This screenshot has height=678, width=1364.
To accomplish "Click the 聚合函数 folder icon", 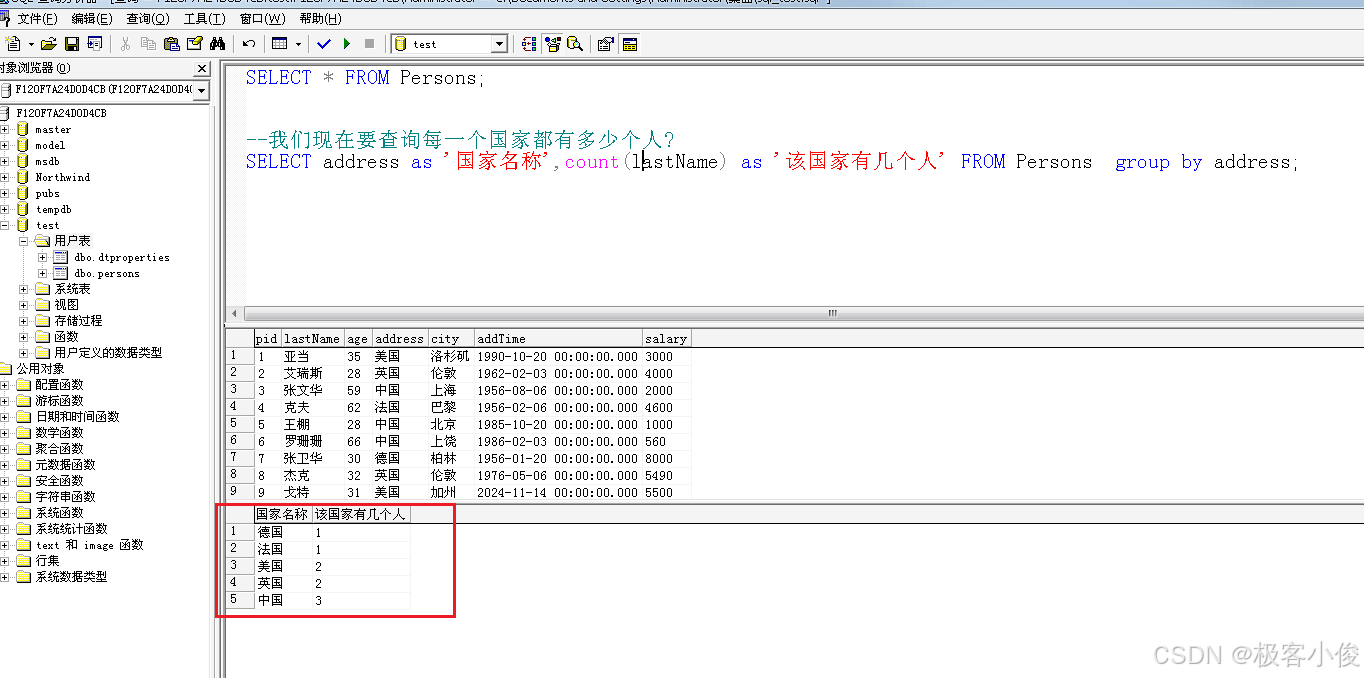I will pyautogui.click(x=23, y=449).
